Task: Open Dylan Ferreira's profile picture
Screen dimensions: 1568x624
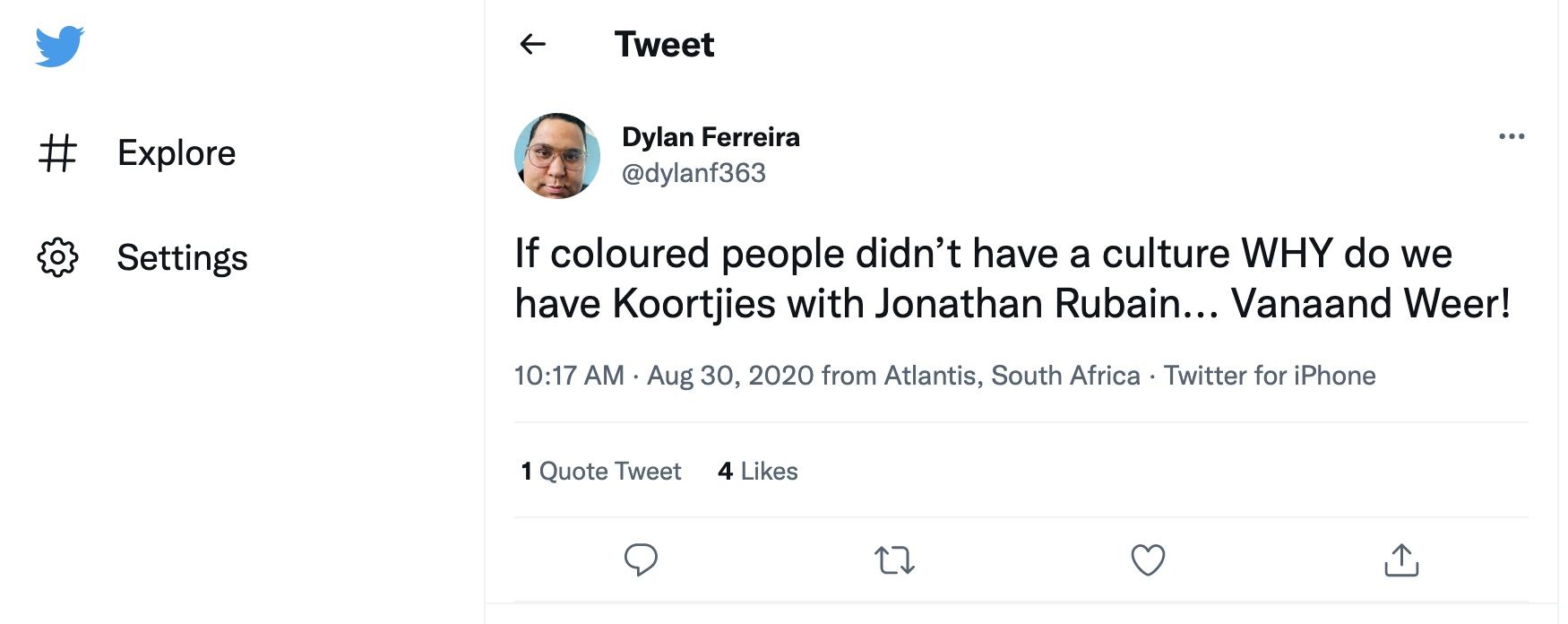Action: (x=557, y=156)
